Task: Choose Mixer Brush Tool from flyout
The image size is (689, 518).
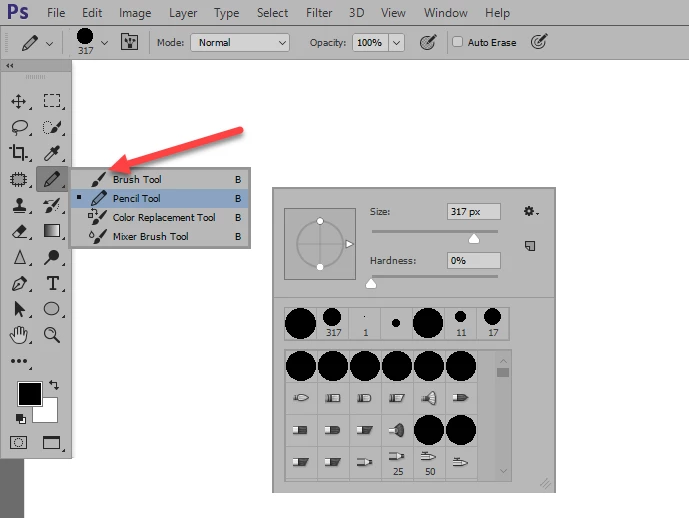Action: coord(160,236)
